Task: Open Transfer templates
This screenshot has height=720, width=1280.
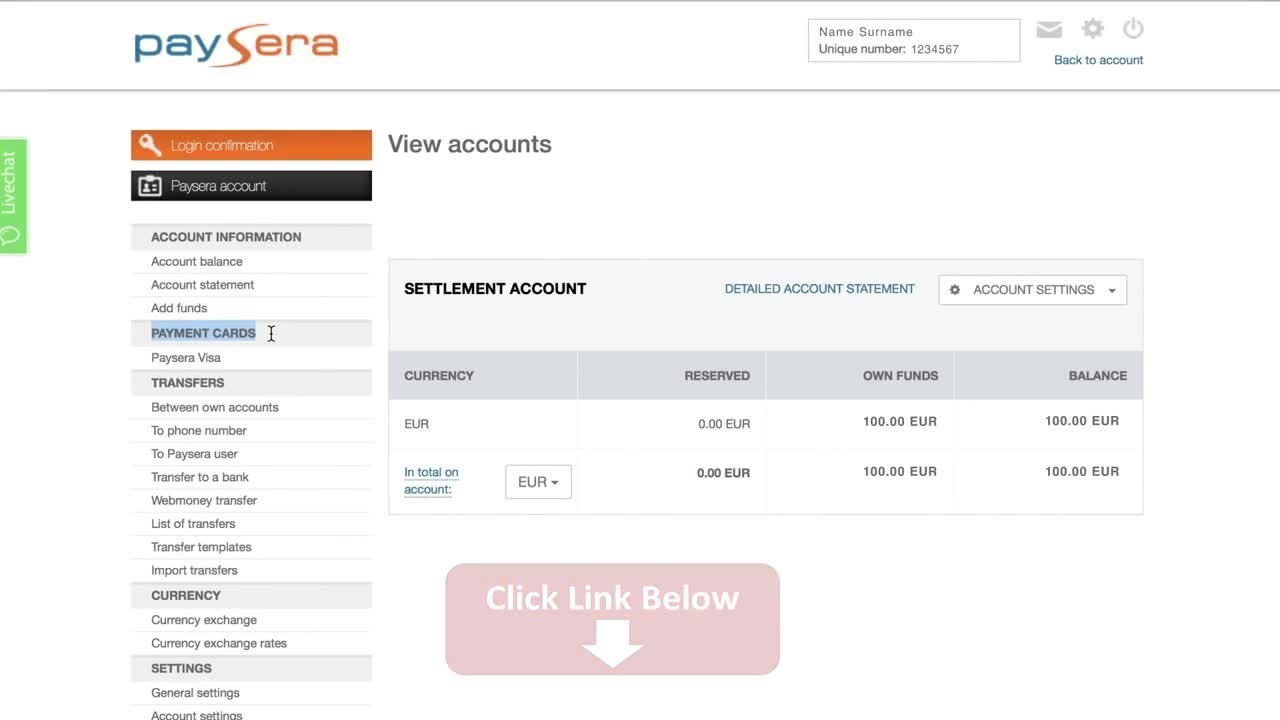Action: 201,547
